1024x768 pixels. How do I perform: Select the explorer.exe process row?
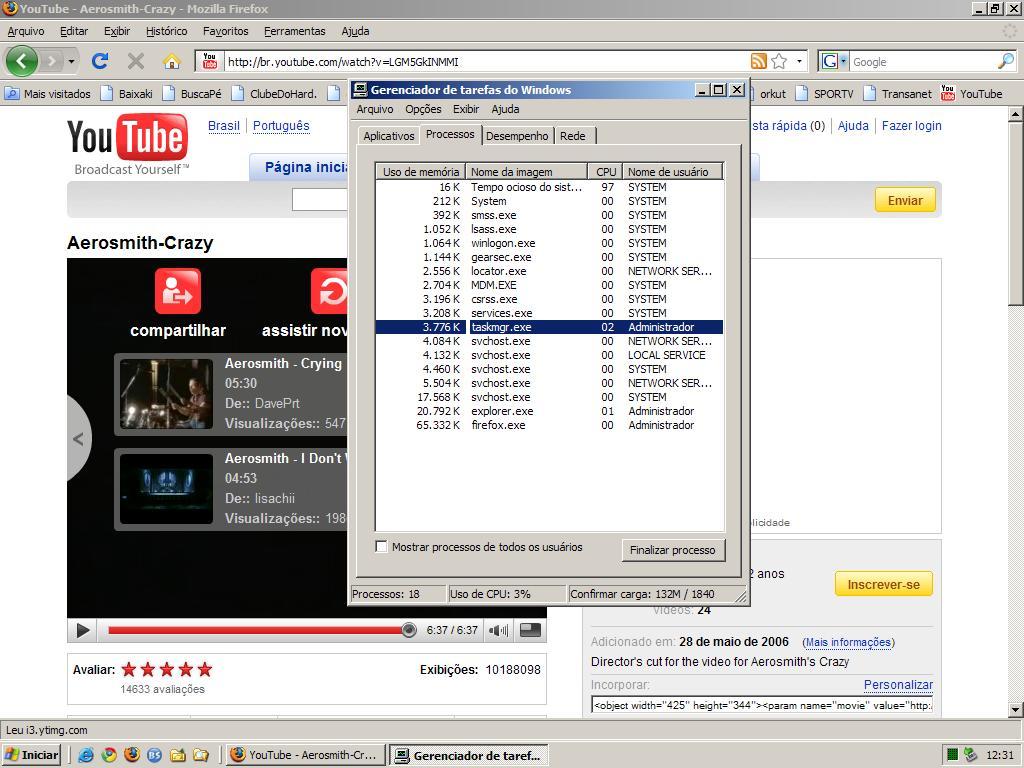click(549, 411)
